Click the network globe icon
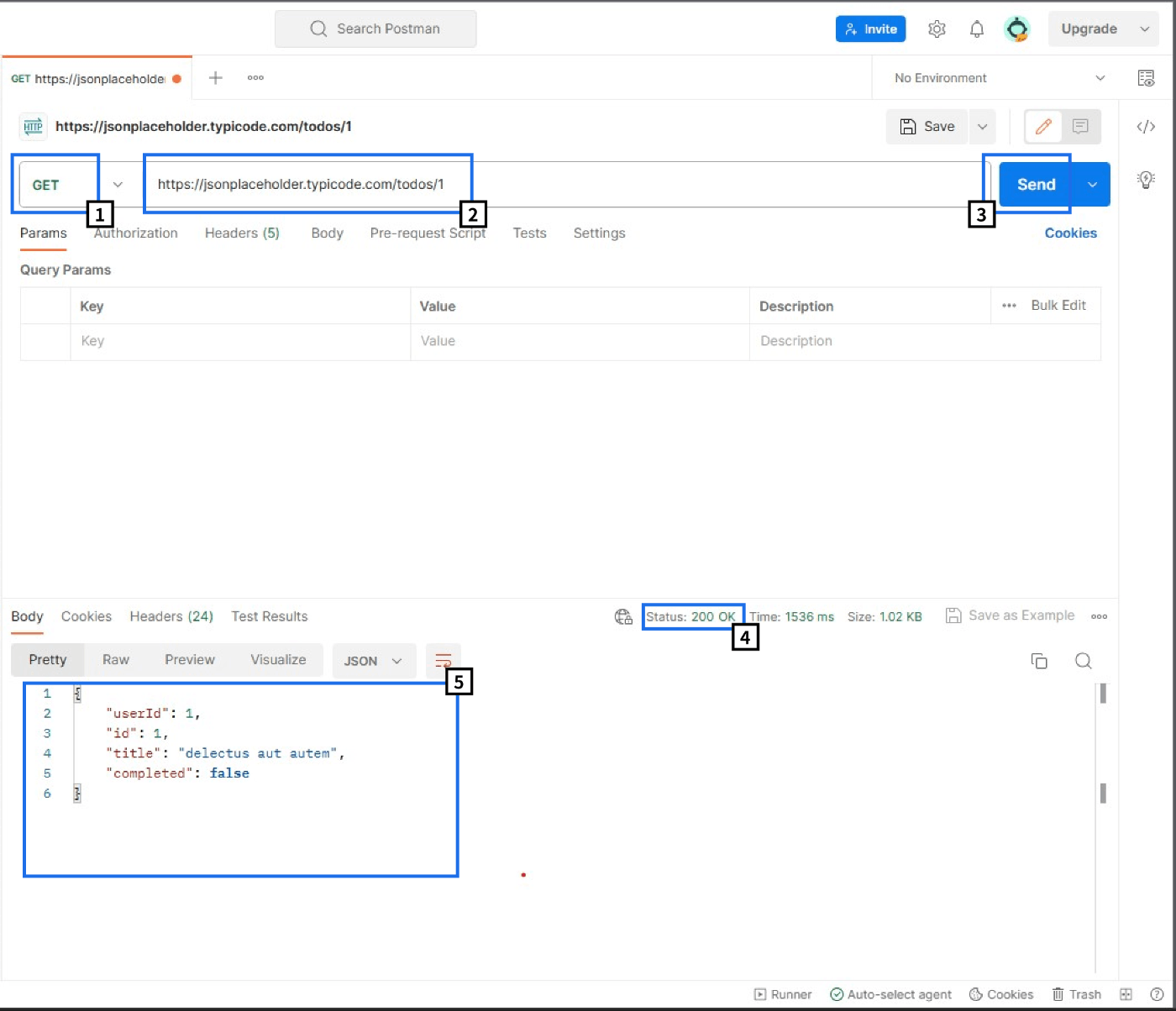The width and height of the screenshot is (1176, 1011). (x=623, y=617)
